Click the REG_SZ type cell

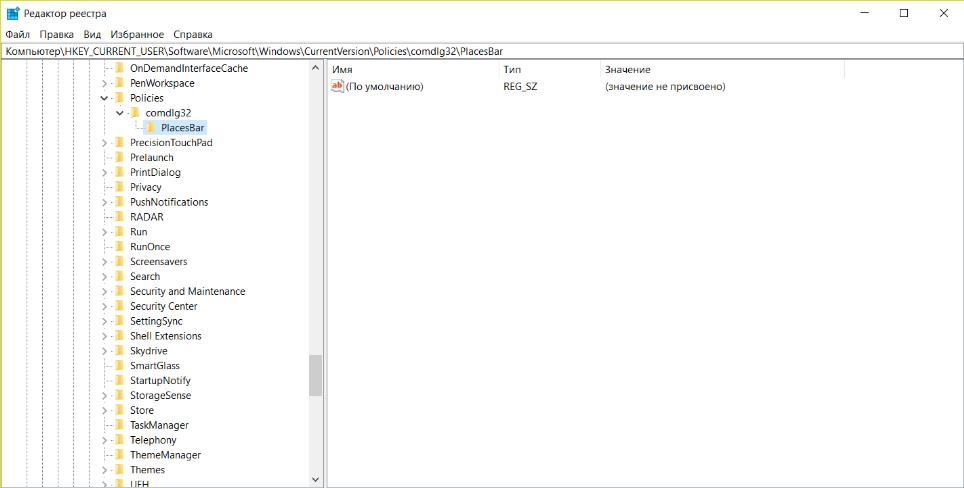click(520, 87)
